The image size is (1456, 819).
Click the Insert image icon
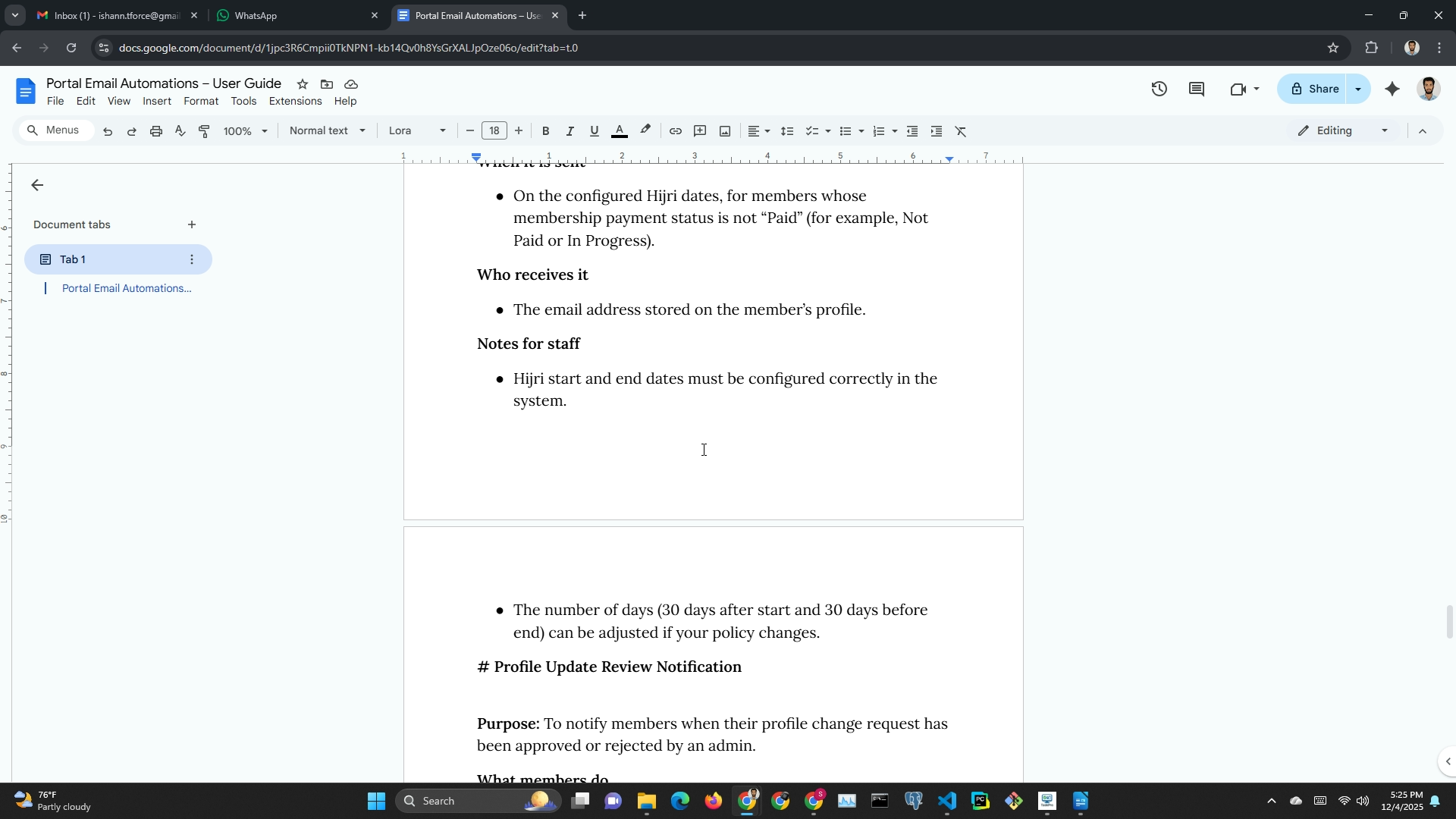point(725,131)
